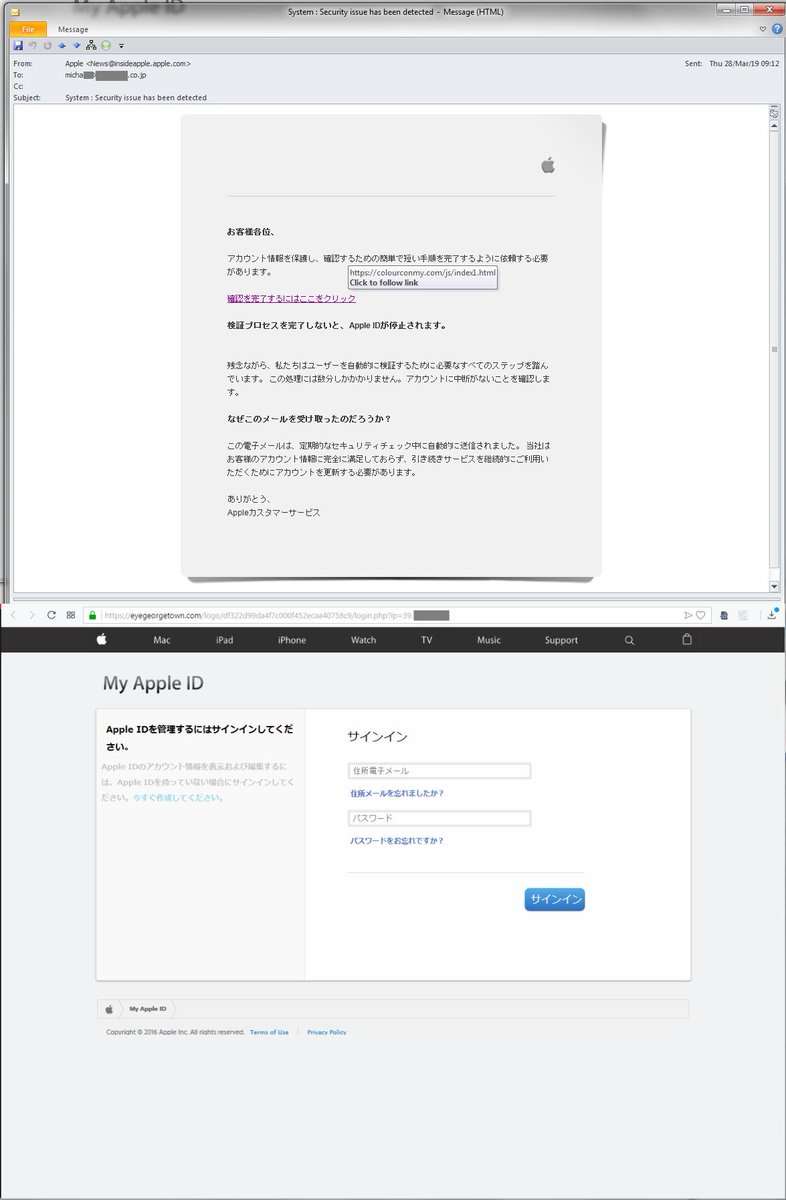Viewport: 786px width, 1200px height.
Task: Click the email address input field
Action: 439,771
